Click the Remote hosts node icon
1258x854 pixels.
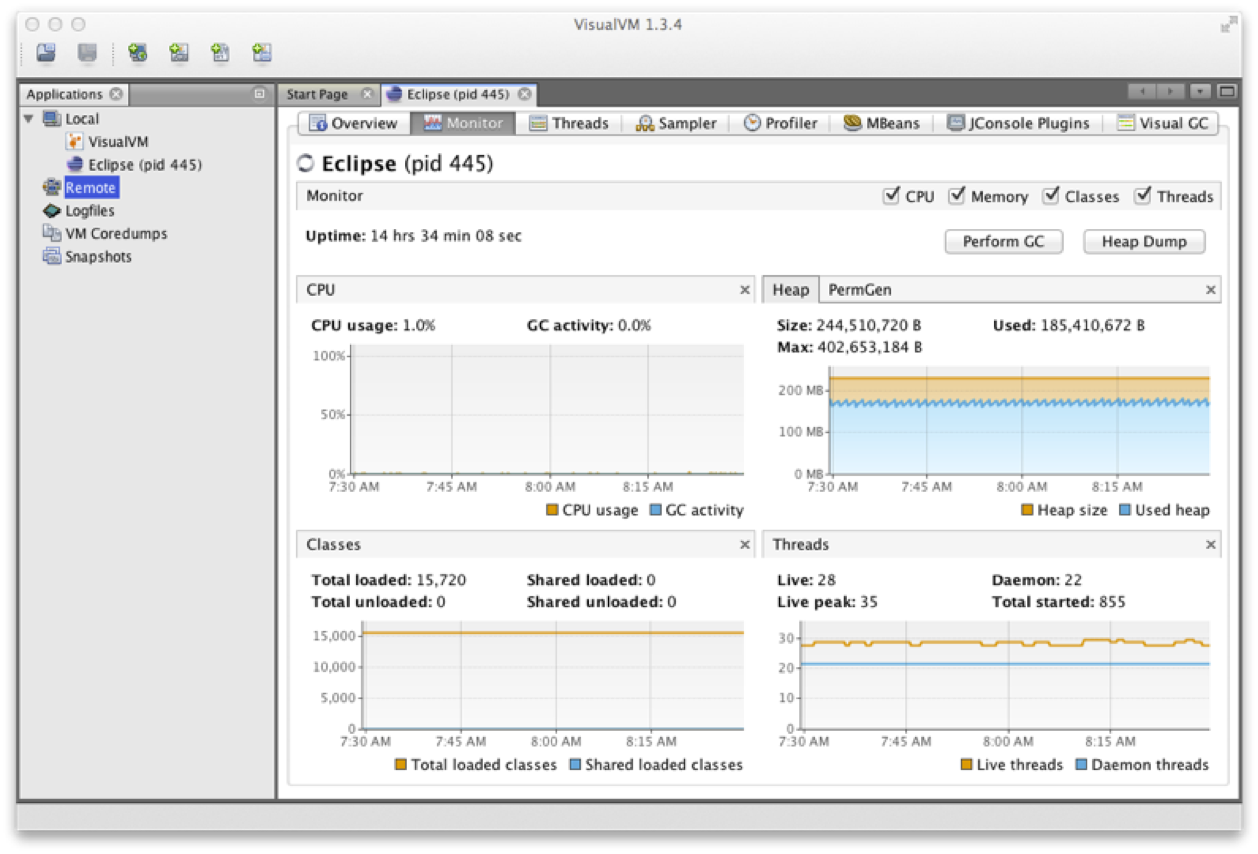[x=51, y=188]
